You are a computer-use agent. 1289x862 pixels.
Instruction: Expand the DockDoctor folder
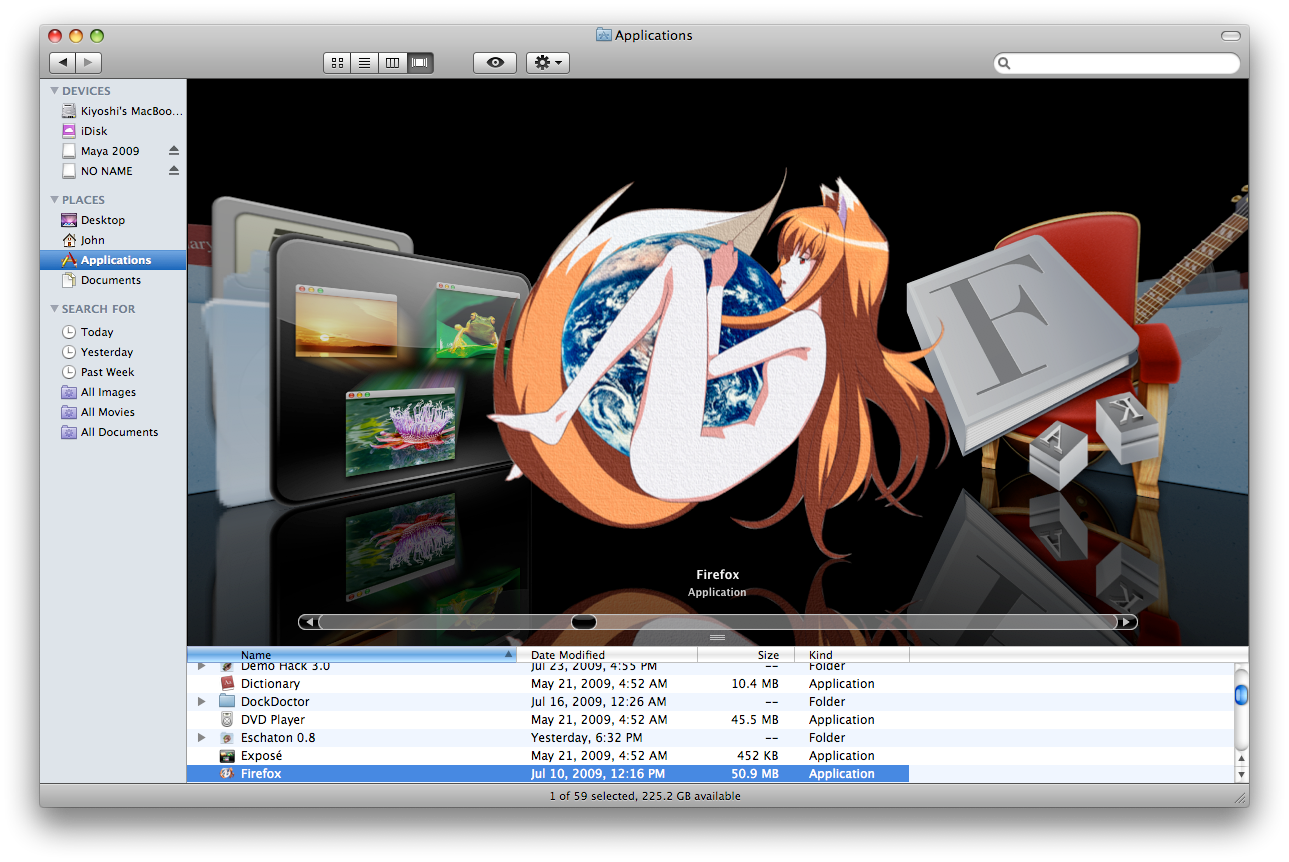tap(202, 702)
